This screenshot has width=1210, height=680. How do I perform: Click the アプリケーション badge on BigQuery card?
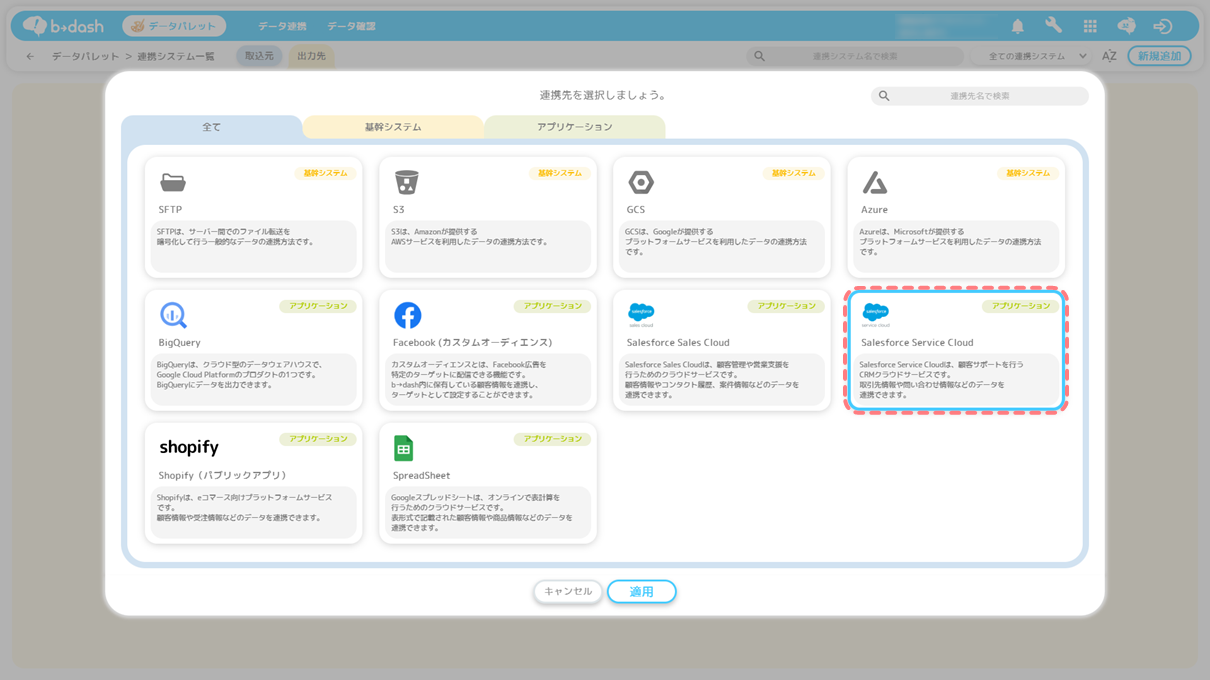[318, 306]
